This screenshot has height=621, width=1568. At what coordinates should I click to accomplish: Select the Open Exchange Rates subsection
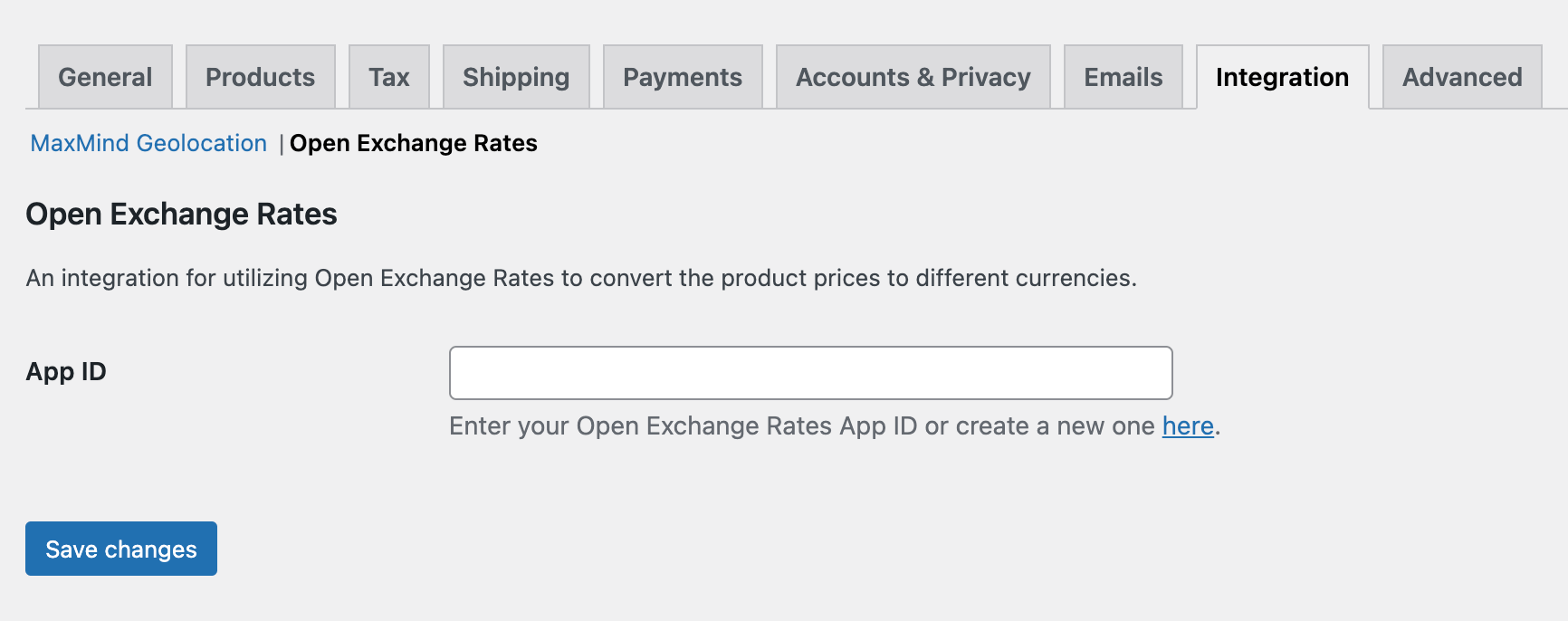[413, 143]
